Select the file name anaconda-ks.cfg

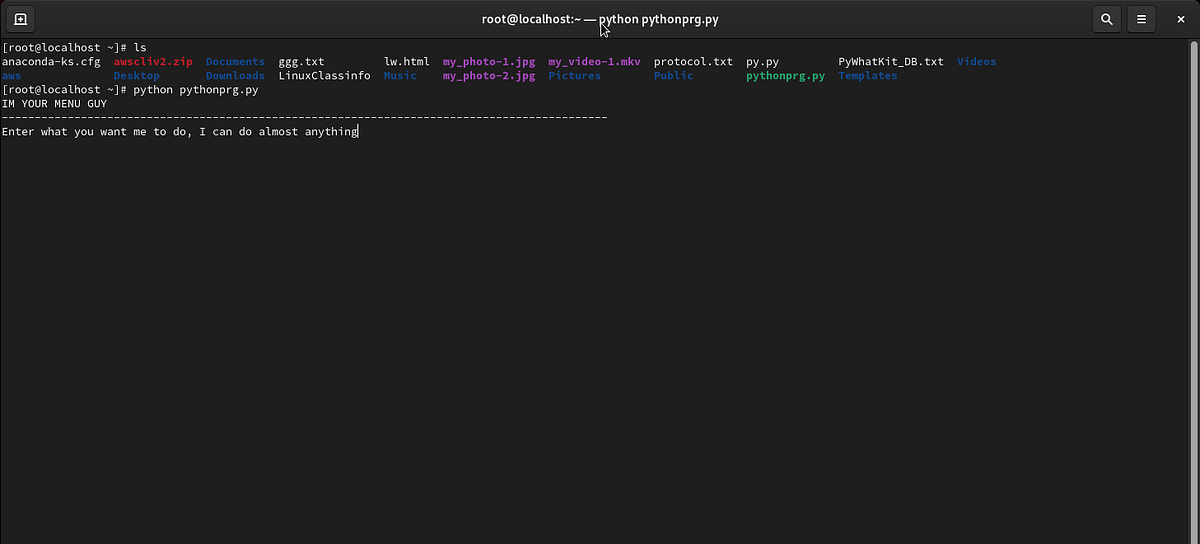[51, 62]
